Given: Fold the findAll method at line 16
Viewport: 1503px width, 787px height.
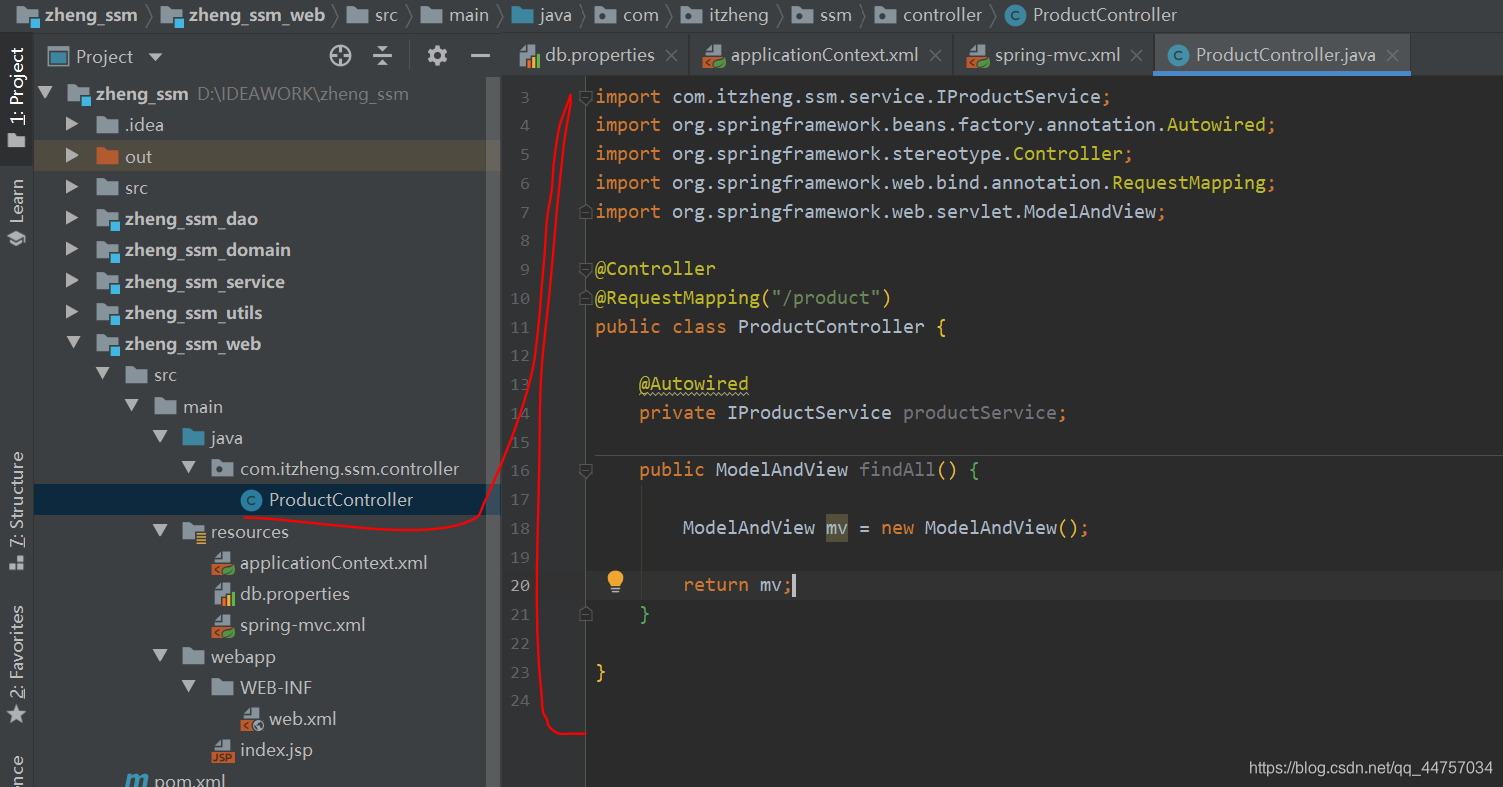Looking at the screenshot, I should 586,470.
